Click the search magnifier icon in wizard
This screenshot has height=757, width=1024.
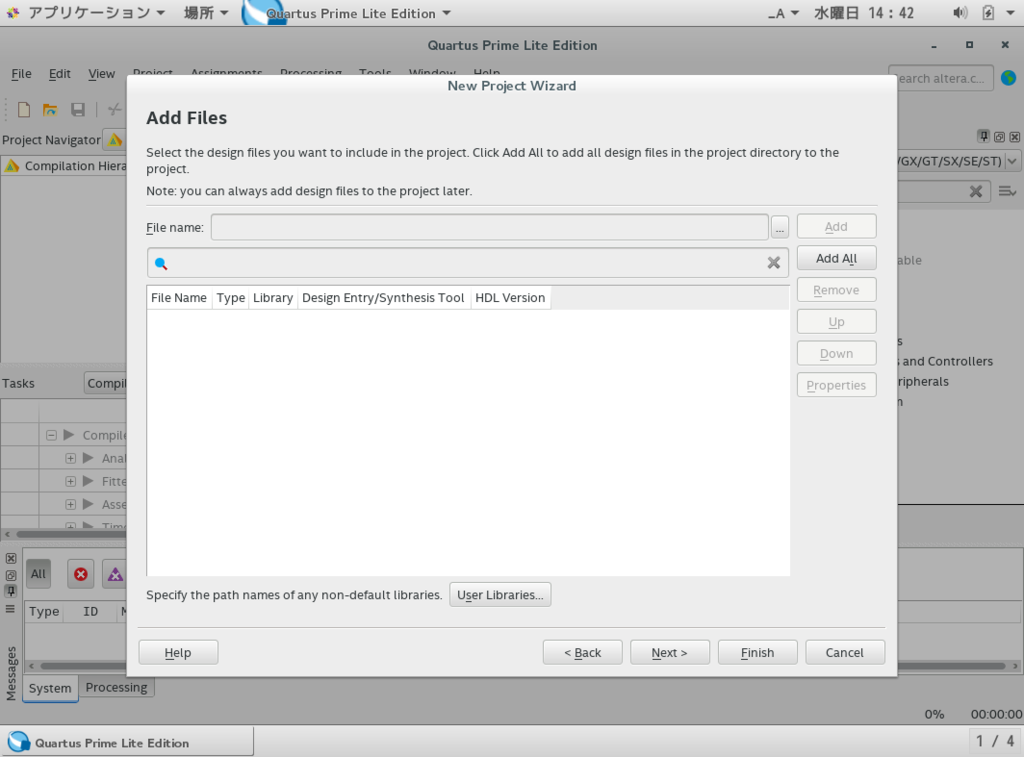161,263
